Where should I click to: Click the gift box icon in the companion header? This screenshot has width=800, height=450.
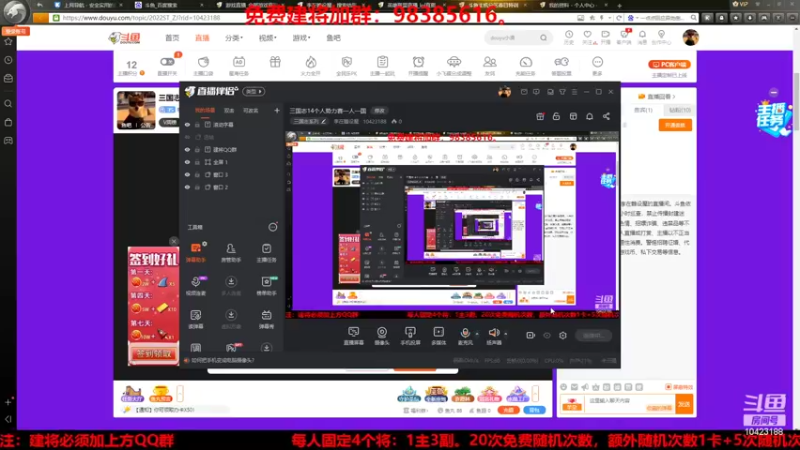pyautogui.click(x=540, y=116)
